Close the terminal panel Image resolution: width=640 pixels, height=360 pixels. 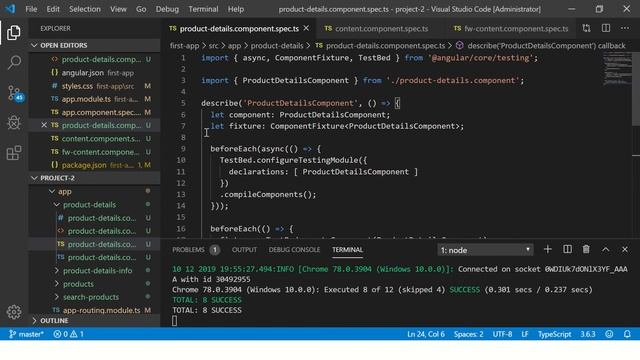coord(625,249)
